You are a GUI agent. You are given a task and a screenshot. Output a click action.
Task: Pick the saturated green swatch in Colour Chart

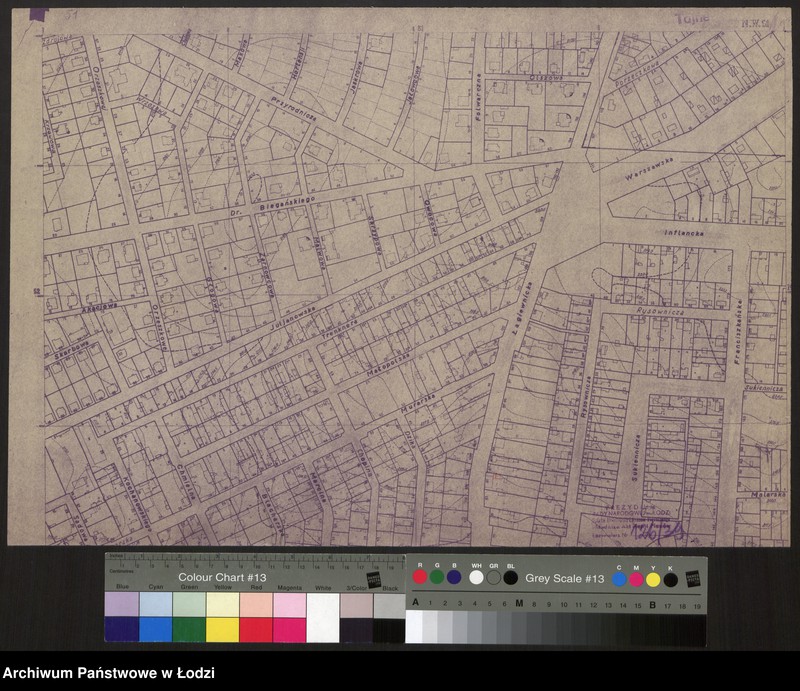(x=188, y=629)
